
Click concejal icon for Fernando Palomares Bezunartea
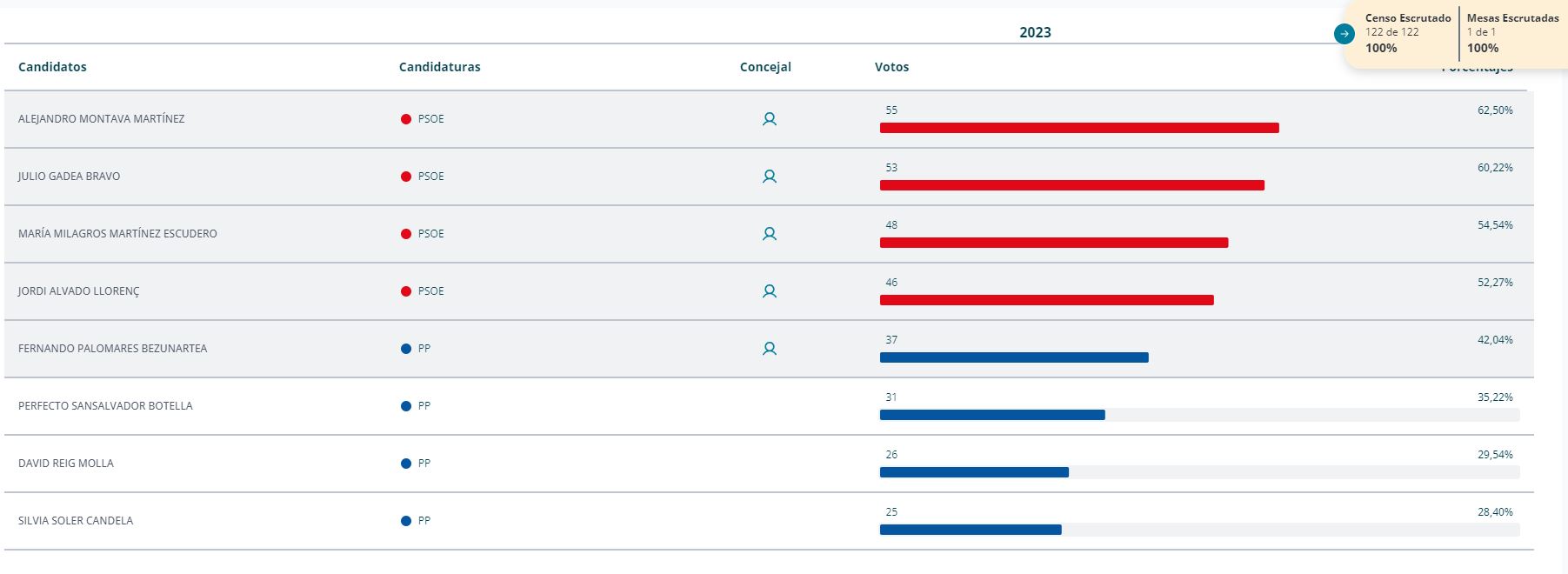[769, 349]
